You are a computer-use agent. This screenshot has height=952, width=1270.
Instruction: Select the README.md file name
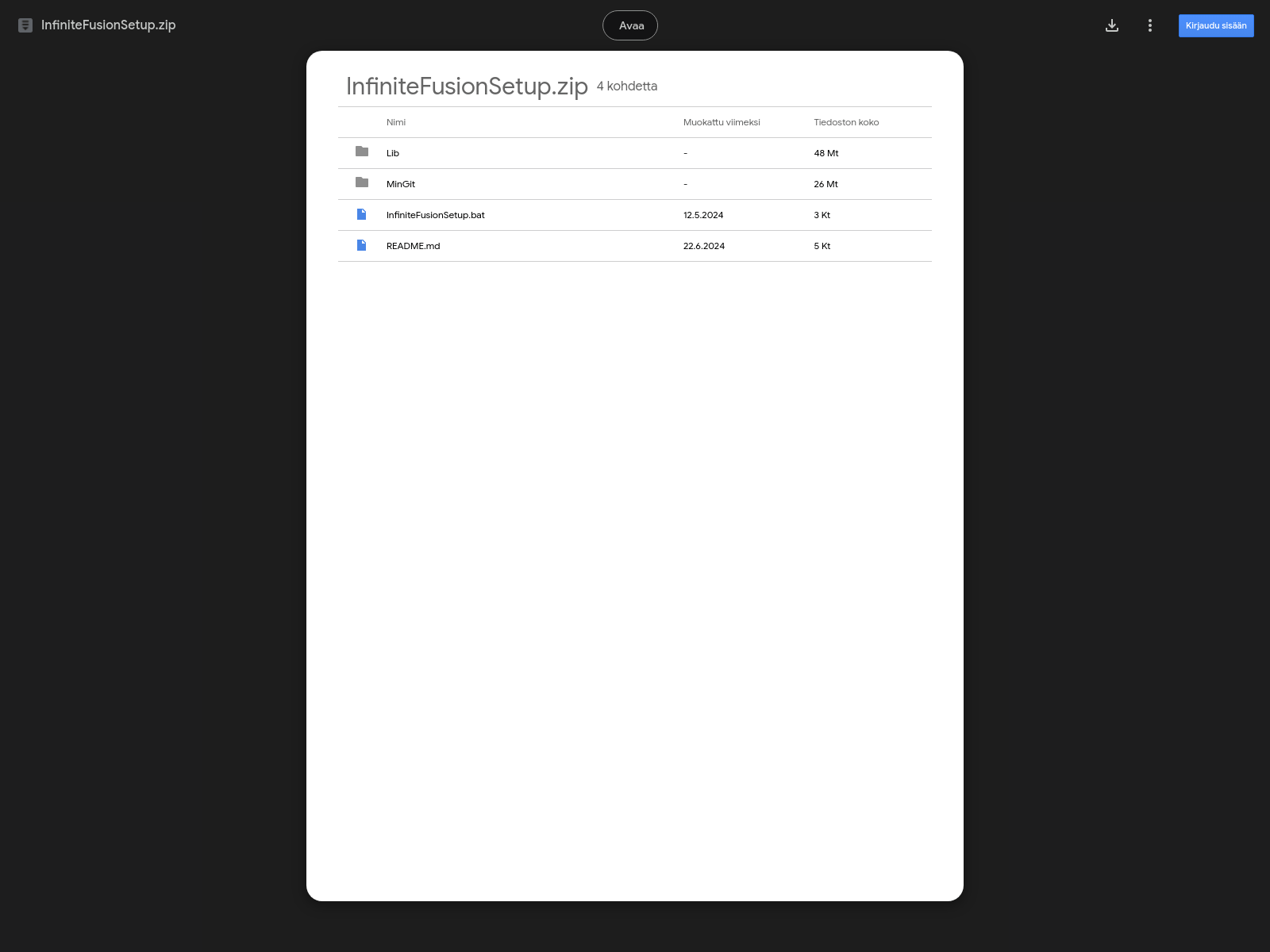click(x=413, y=246)
